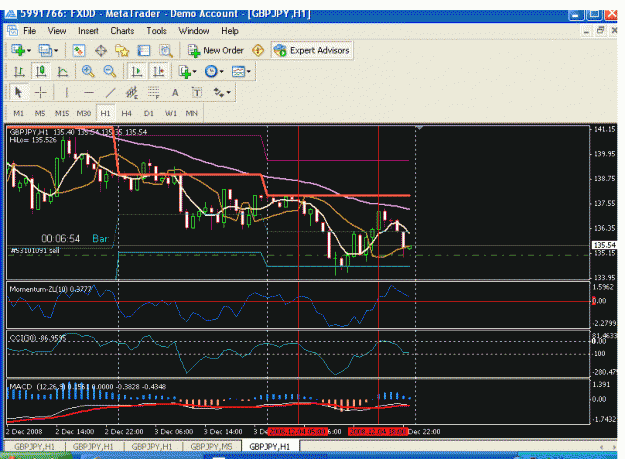Switch timeframe to MN
Screen dimensions: 625x459
pos(192,113)
